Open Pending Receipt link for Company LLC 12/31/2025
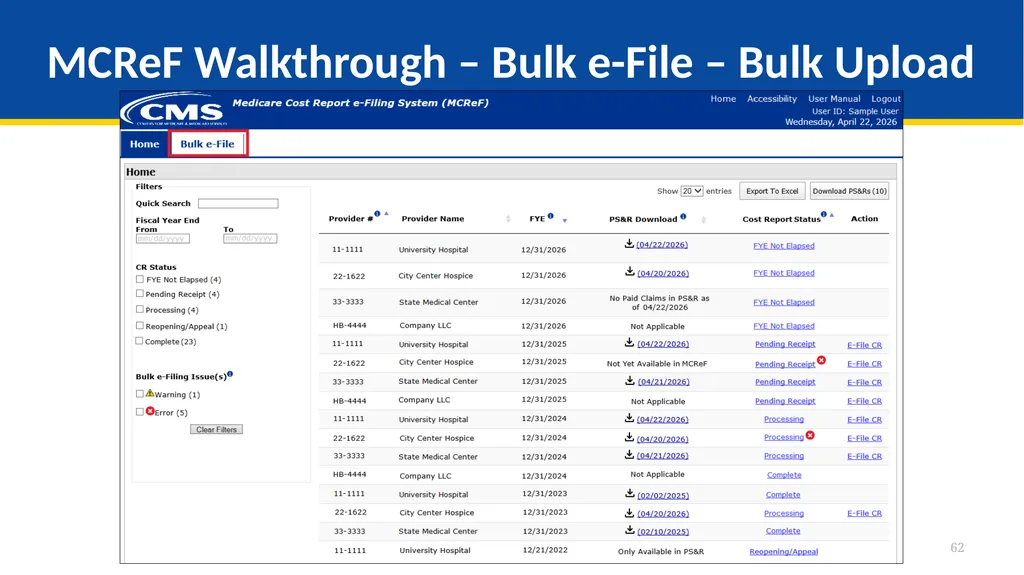Viewport: 1024px width, 575px height. coord(785,401)
